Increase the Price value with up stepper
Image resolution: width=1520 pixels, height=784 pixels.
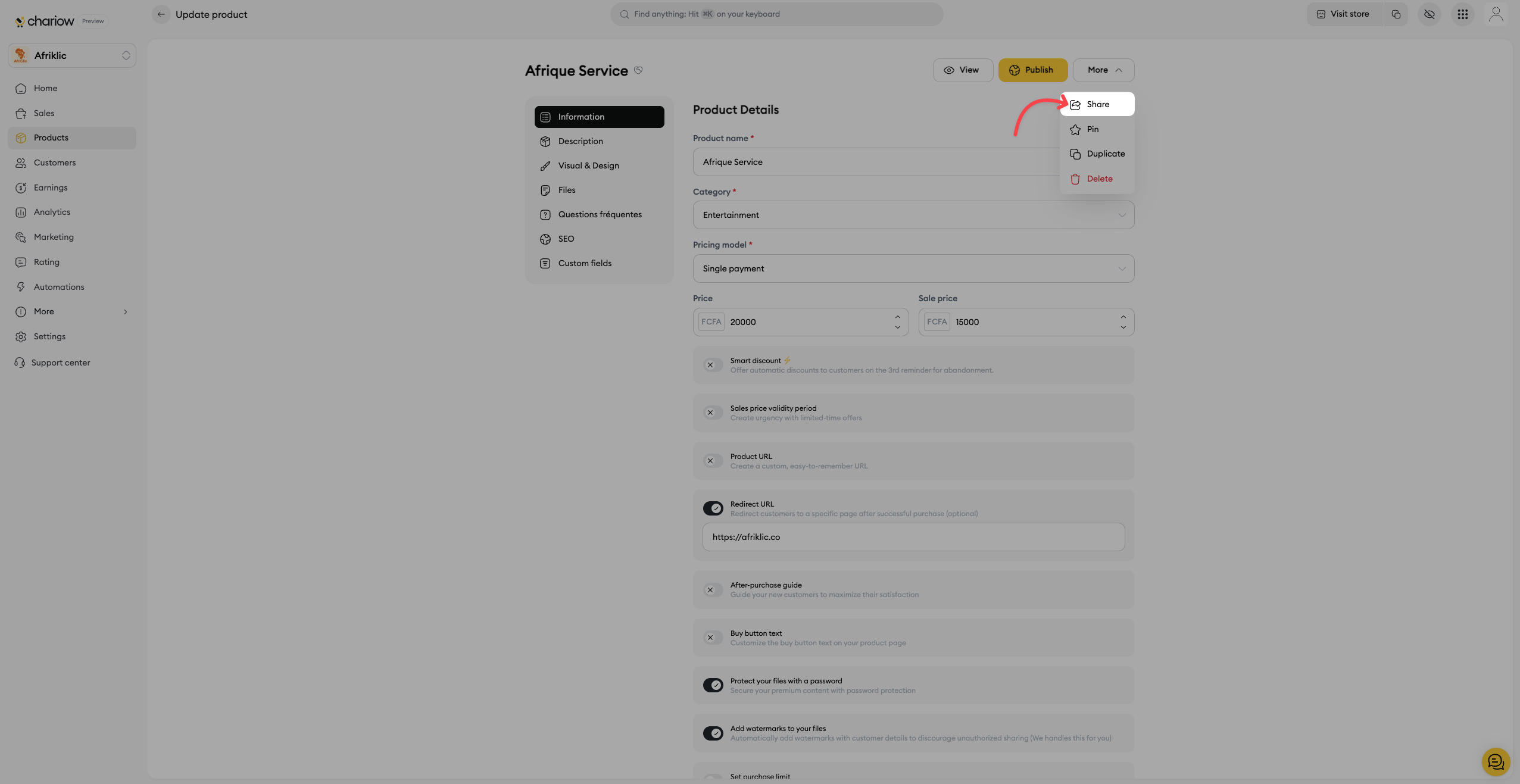tap(897, 317)
